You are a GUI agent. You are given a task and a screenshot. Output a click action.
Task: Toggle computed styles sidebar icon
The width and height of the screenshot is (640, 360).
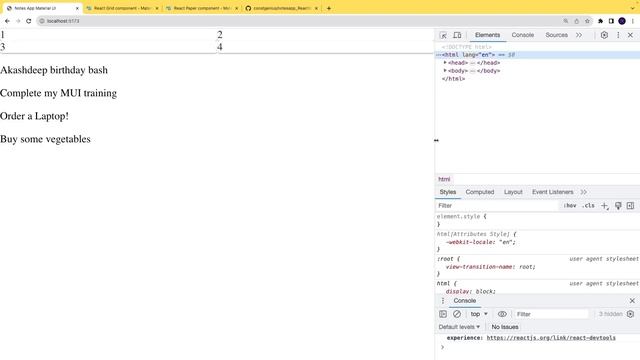coord(630,206)
